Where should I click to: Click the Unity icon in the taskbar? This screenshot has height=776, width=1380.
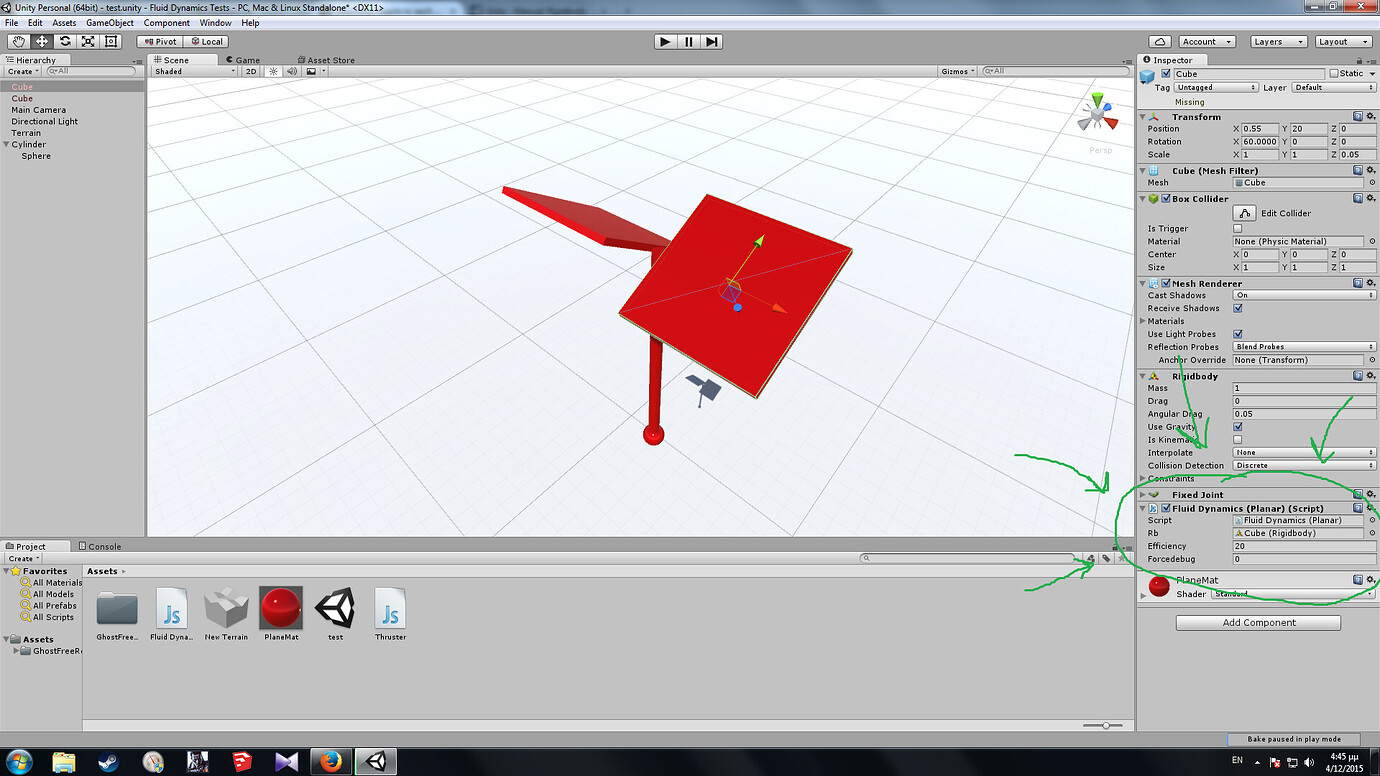pos(376,760)
